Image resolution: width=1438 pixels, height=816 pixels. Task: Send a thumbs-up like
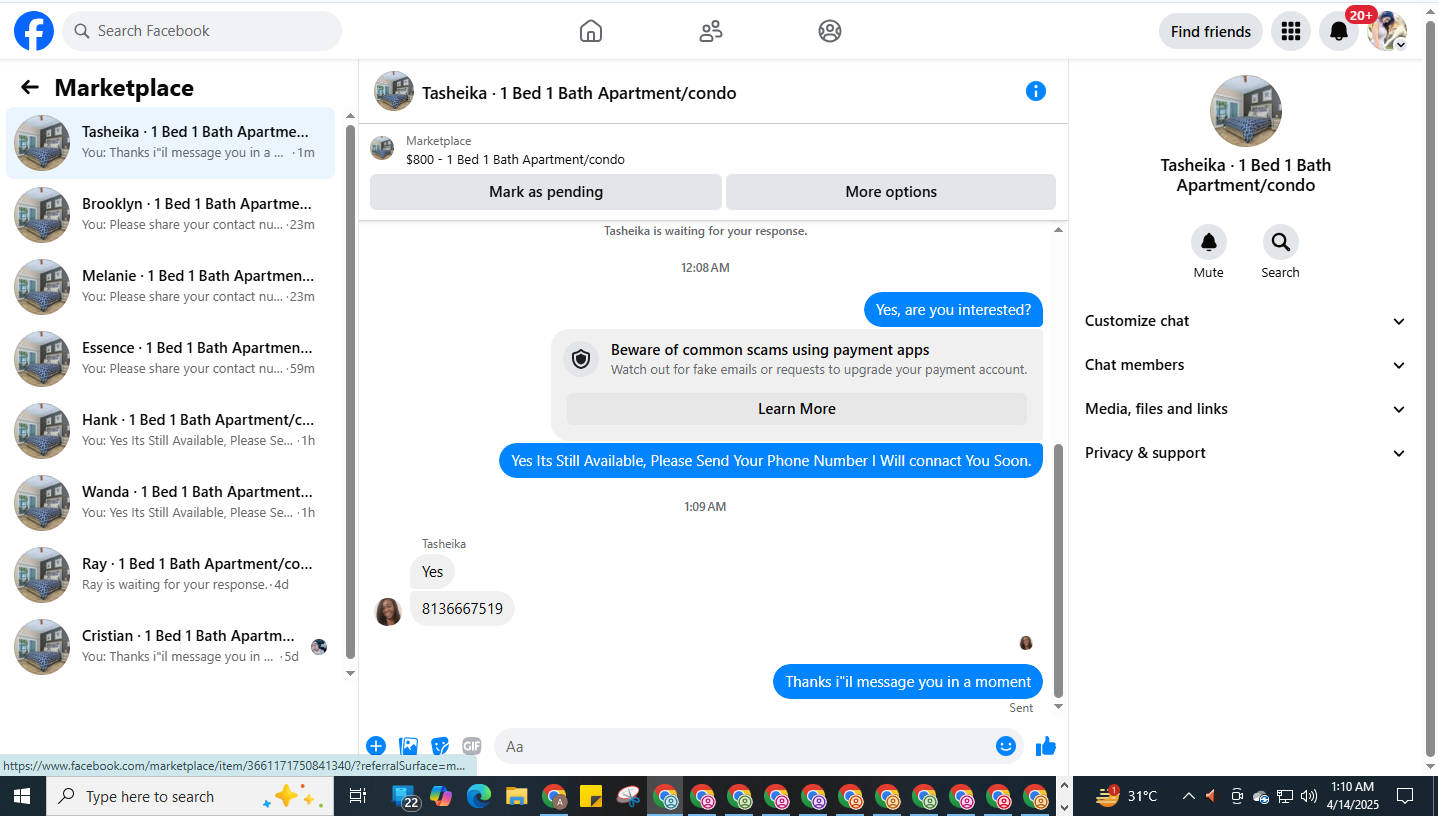pyautogui.click(x=1046, y=746)
